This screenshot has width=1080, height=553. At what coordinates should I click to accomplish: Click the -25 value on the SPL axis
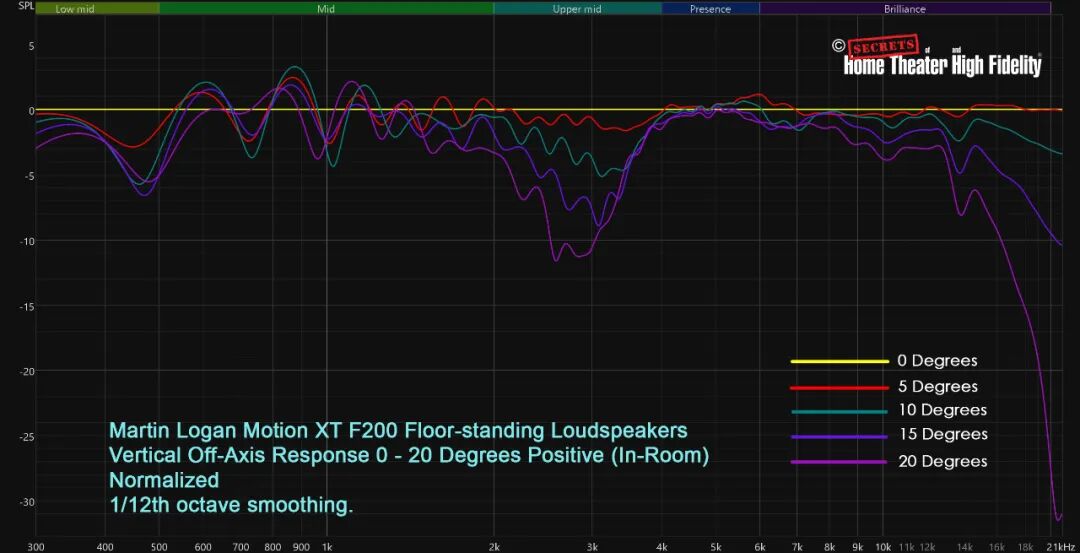coord(28,436)
